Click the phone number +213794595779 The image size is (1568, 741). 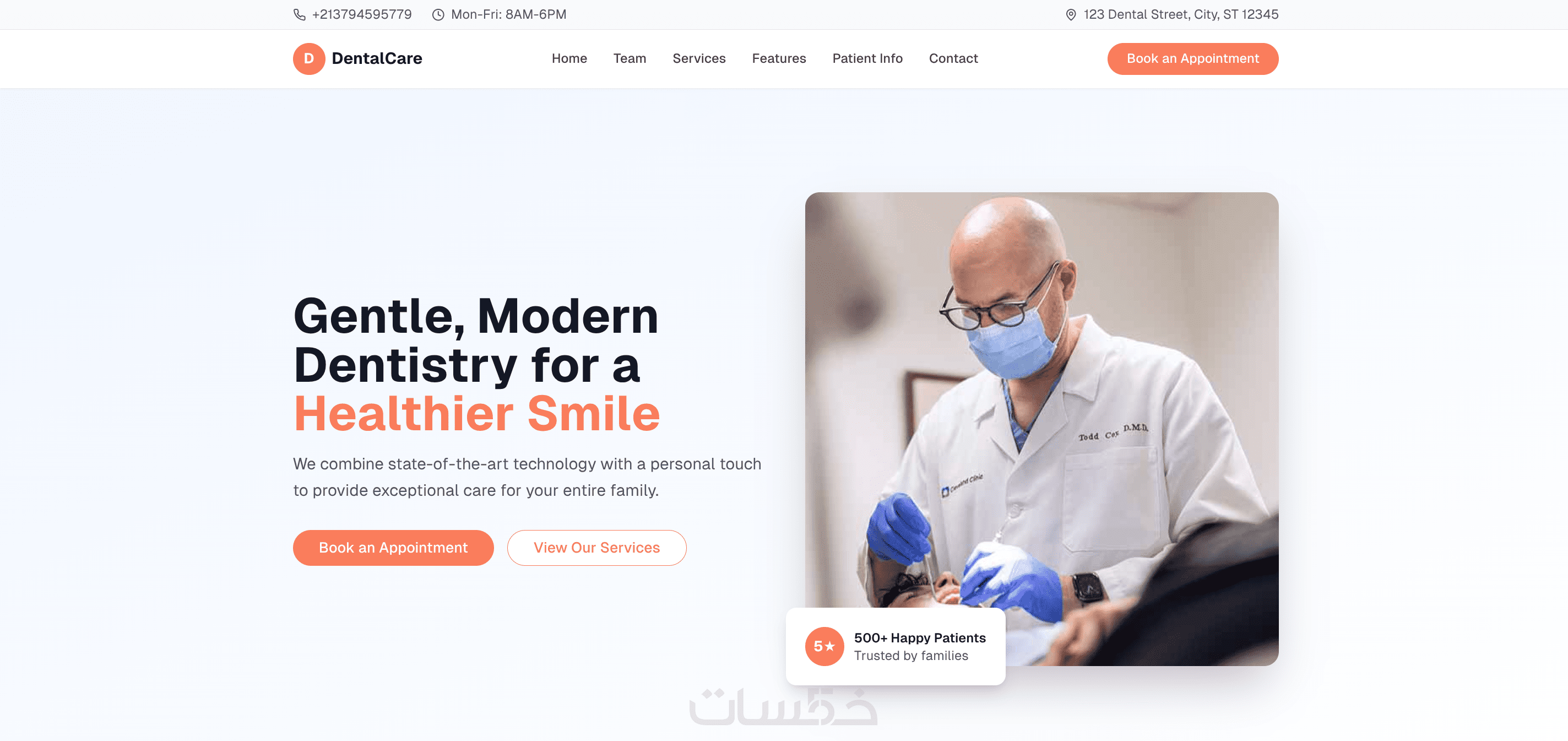tap(361, 15)
